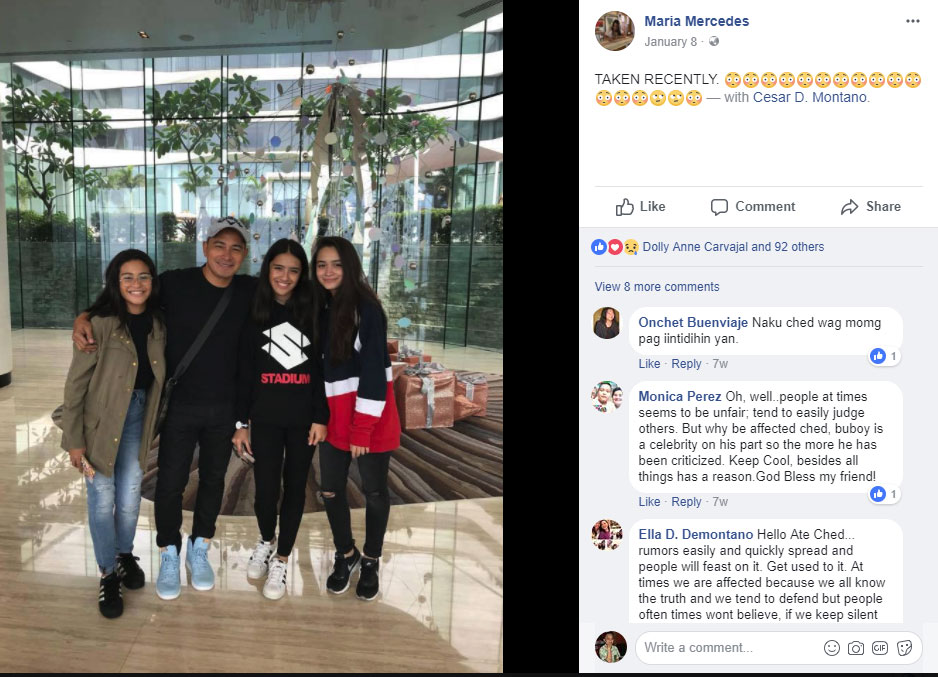Screen dimensions: 938x677
Task: Reply to Monica Perez's comment
Action: pyautogui.click(x=686, y=502)
